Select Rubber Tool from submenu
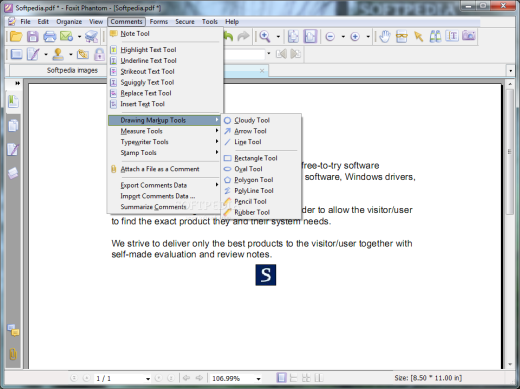 pyautogui.click(x=261, y=212)
